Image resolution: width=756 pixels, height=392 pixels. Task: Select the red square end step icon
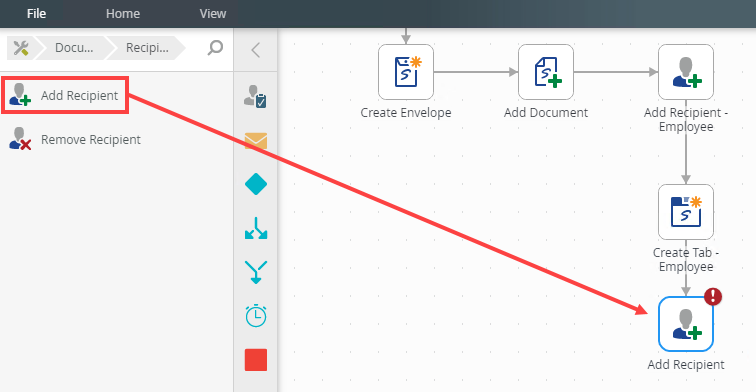point(256,360)
